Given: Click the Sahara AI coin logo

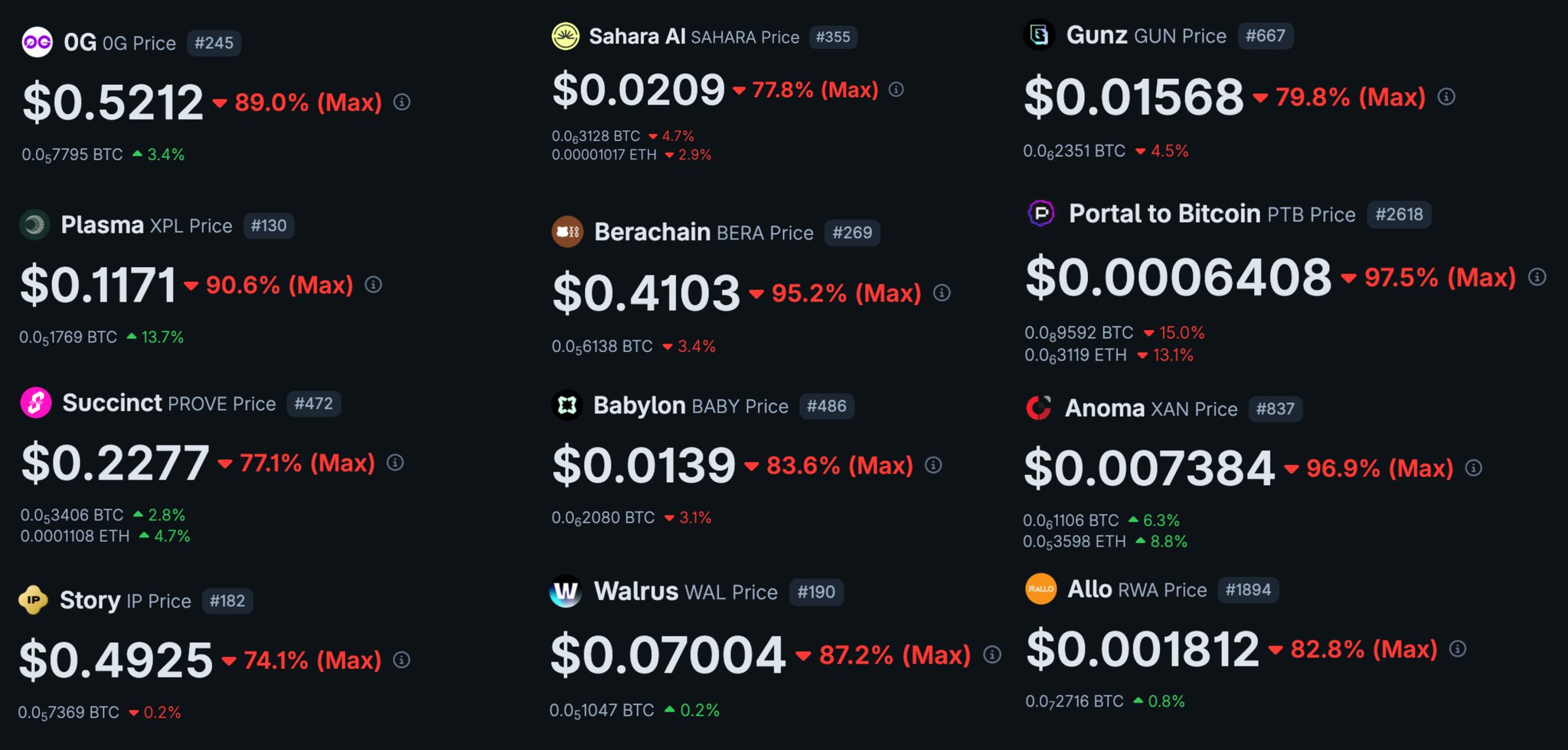Looking at the screenshot, I should click(566, 36).
